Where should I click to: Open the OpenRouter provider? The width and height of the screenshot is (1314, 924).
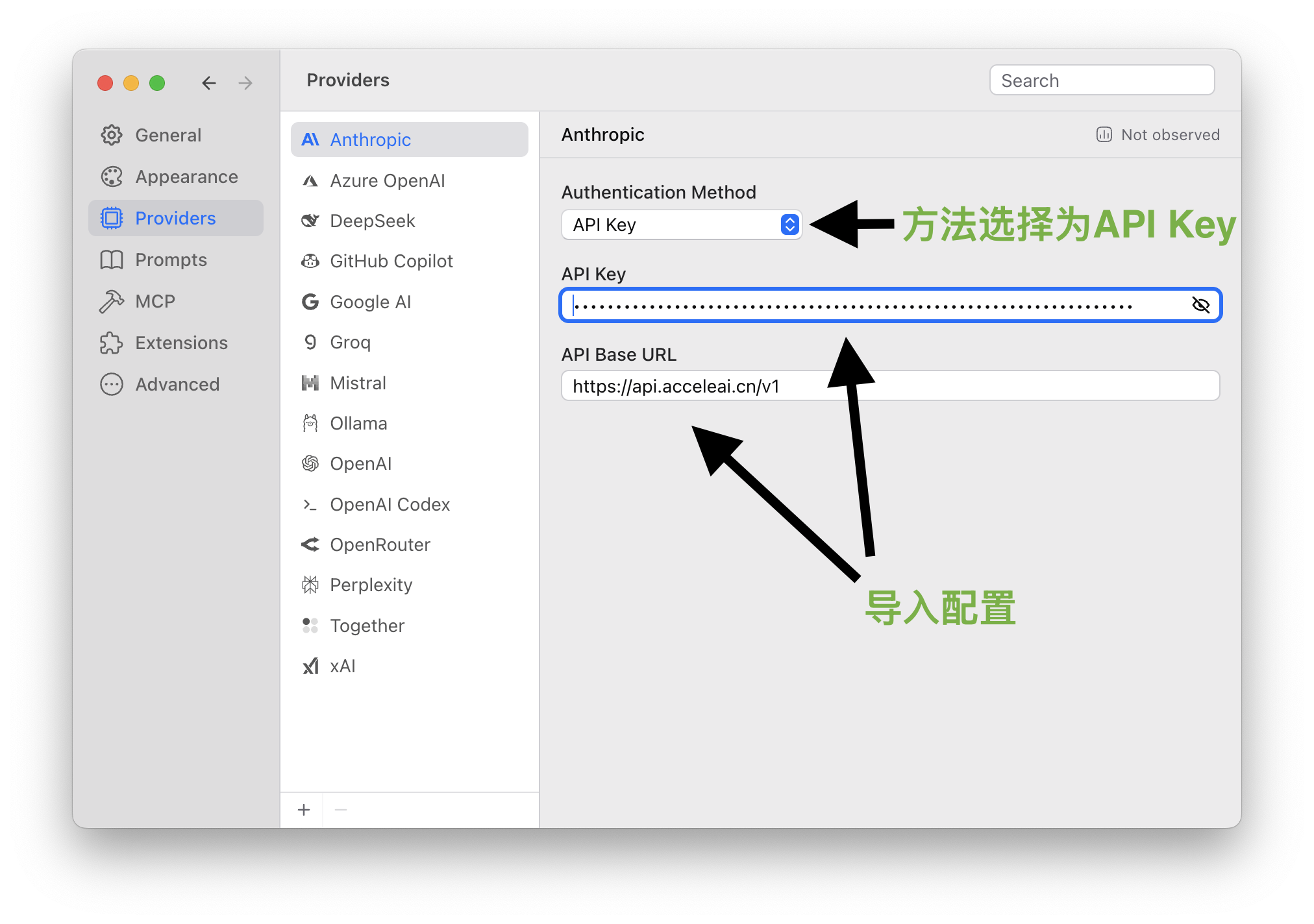pos(380,544)
